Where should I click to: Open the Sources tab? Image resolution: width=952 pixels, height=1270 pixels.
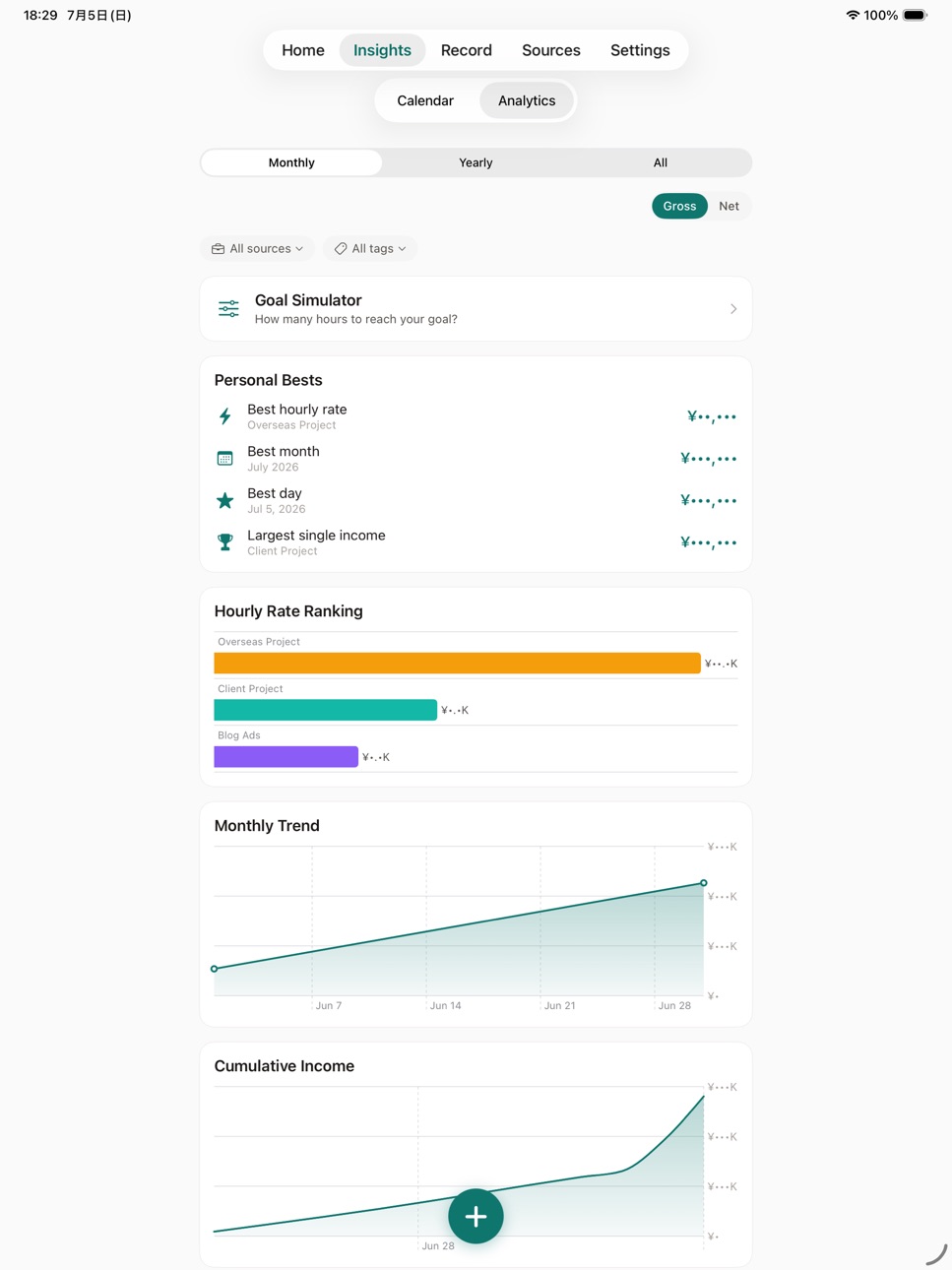coord(551,50)
